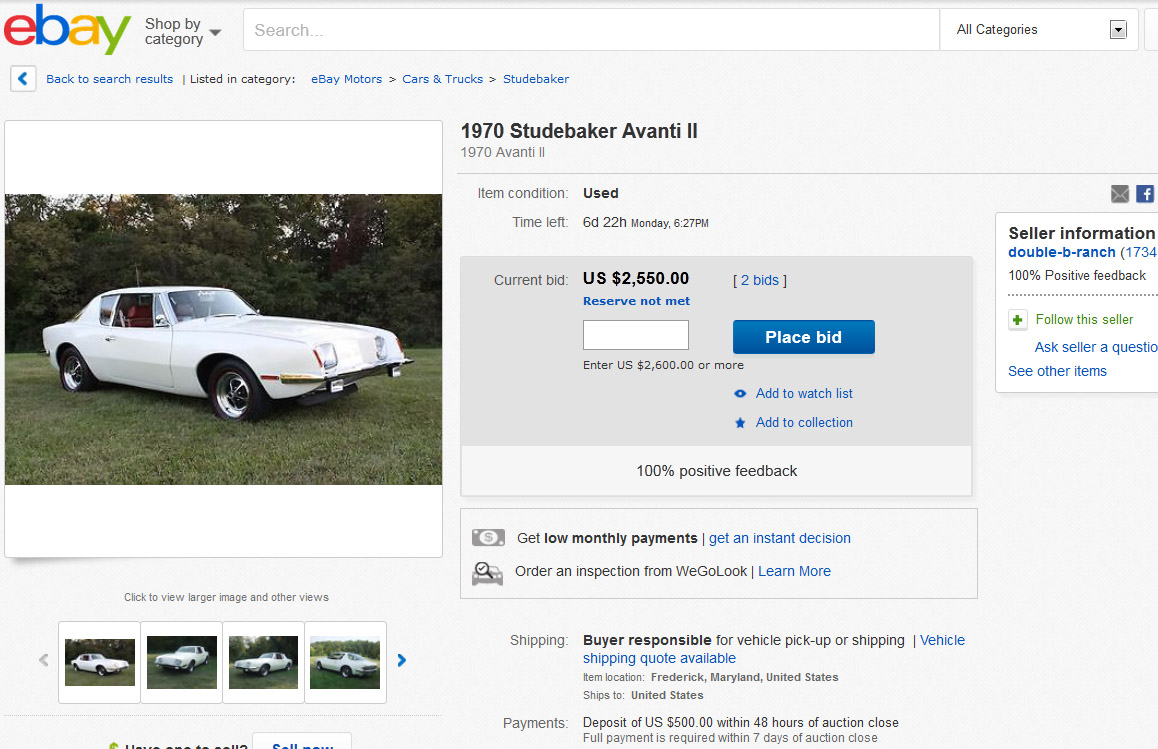This screenshot has width=1158, height=749.
Task: Open the Cars & Trucks breadcrumb
Action: pyautogui.click(x=442, y=79)
